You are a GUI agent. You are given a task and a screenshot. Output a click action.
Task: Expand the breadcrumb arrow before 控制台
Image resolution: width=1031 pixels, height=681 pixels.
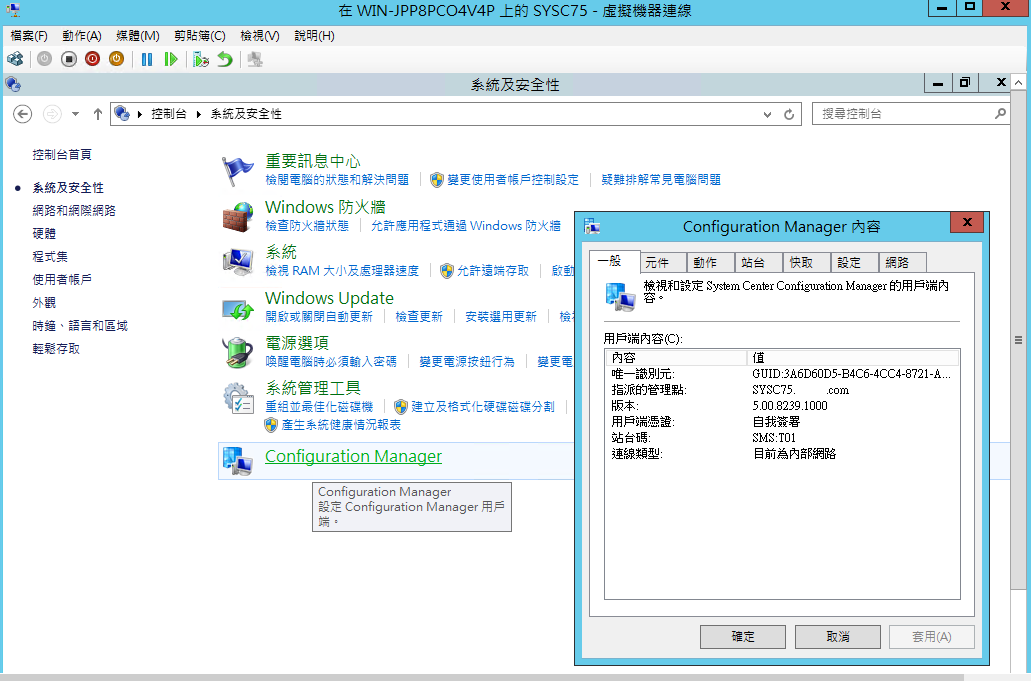140,114
